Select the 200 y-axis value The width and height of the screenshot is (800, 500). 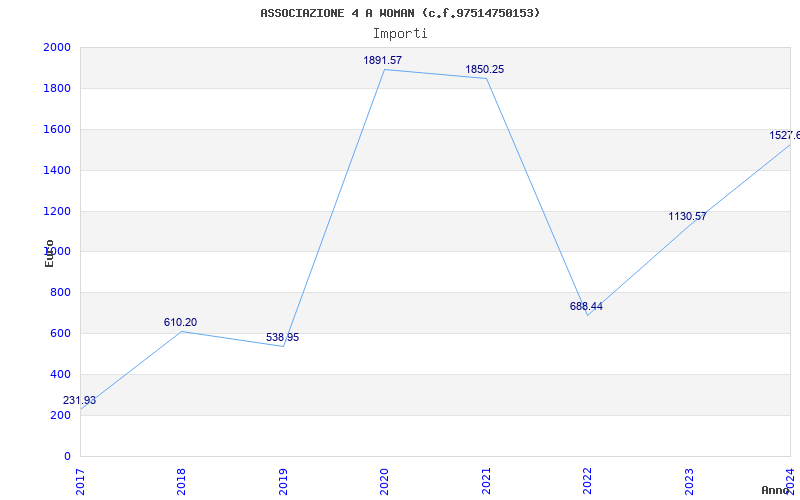coord(60,415)
